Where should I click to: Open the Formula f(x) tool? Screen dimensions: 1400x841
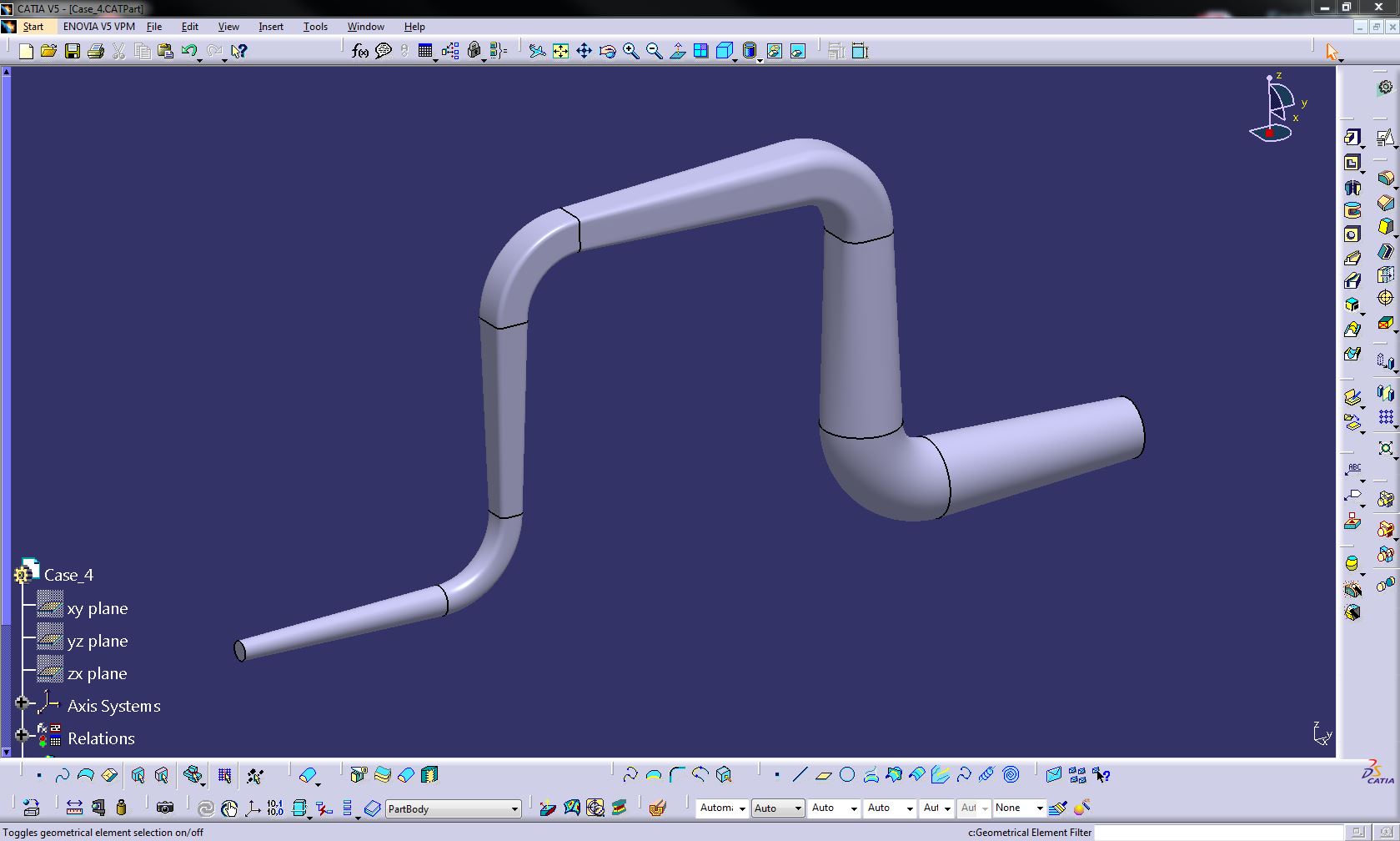tap(360, 52)
